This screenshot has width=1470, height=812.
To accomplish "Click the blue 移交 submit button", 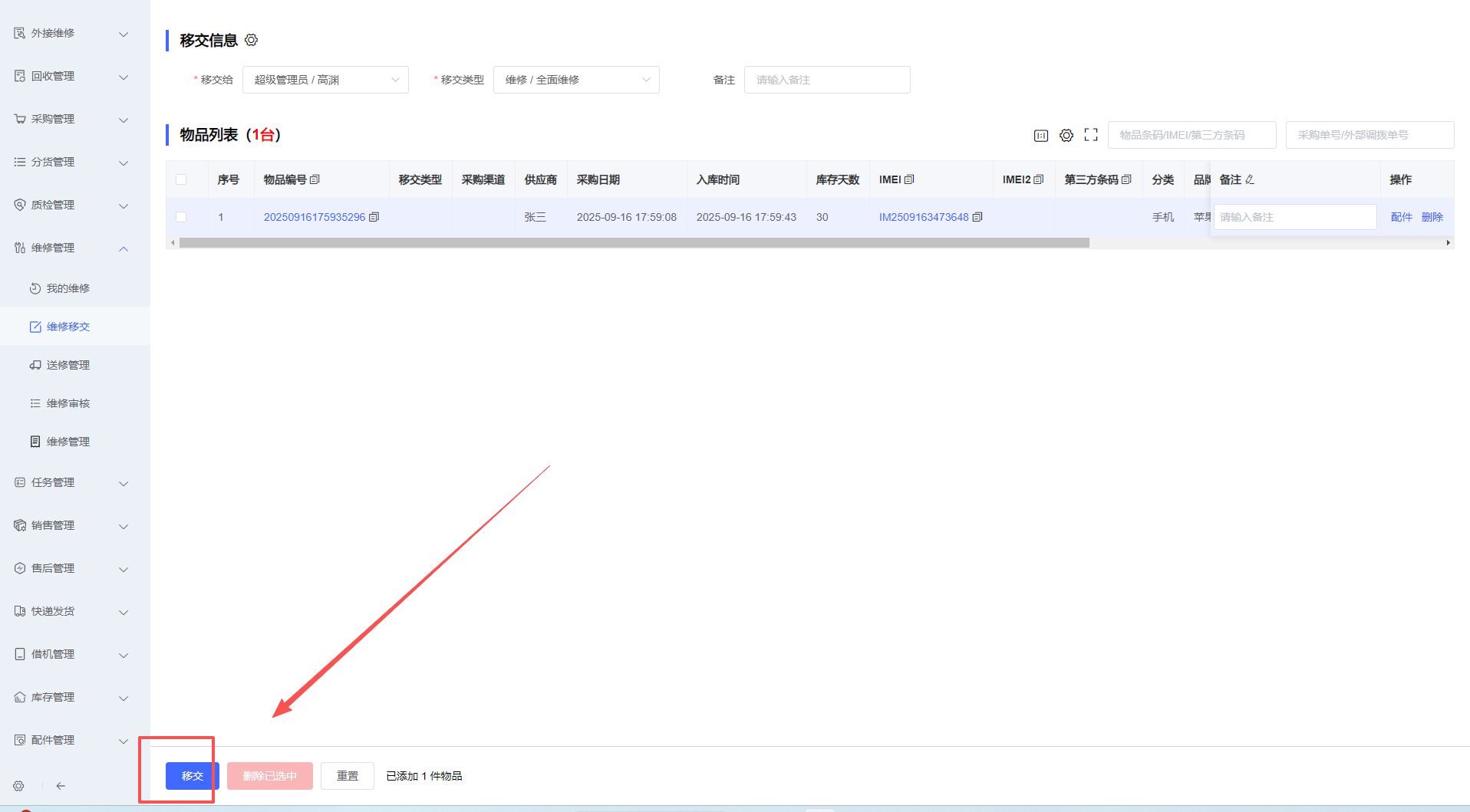I will click(192, 776).
